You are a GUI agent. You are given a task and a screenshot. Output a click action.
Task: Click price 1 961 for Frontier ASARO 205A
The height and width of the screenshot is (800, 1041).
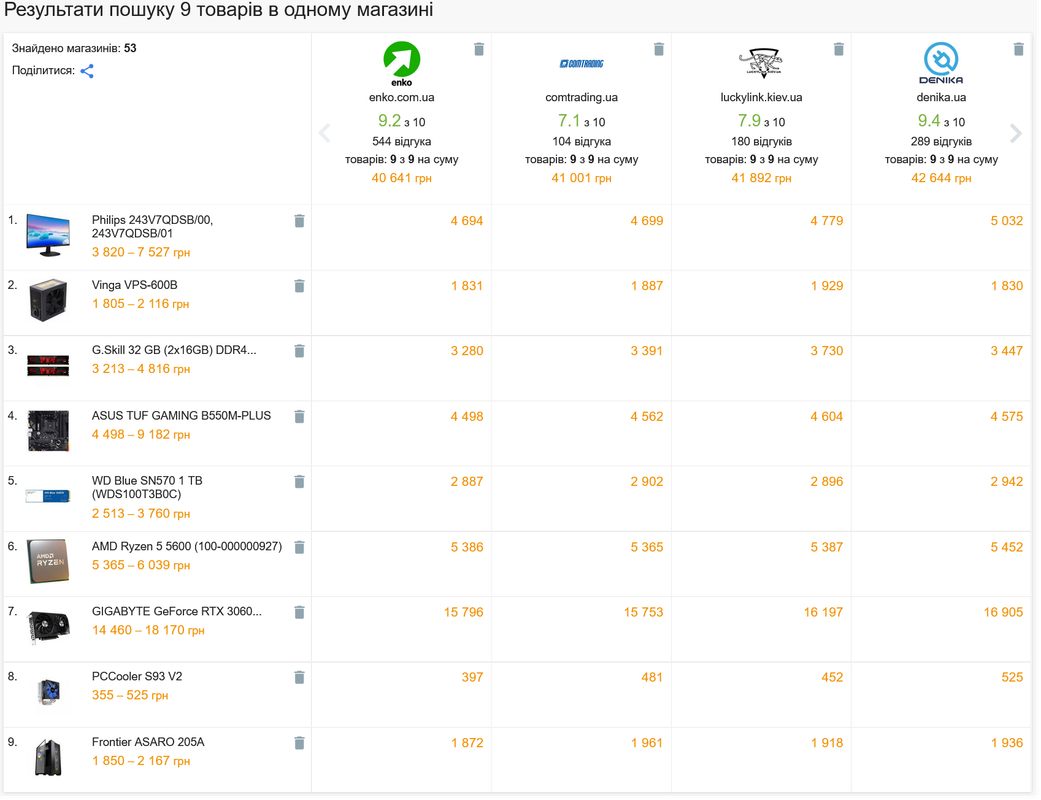click(x=647, y=743)
